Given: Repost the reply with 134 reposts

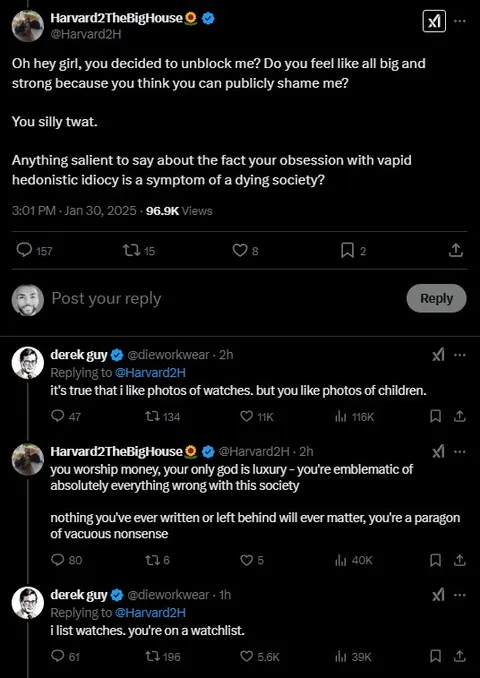Looking at the screenshot, I should click(x=163, y=416).
